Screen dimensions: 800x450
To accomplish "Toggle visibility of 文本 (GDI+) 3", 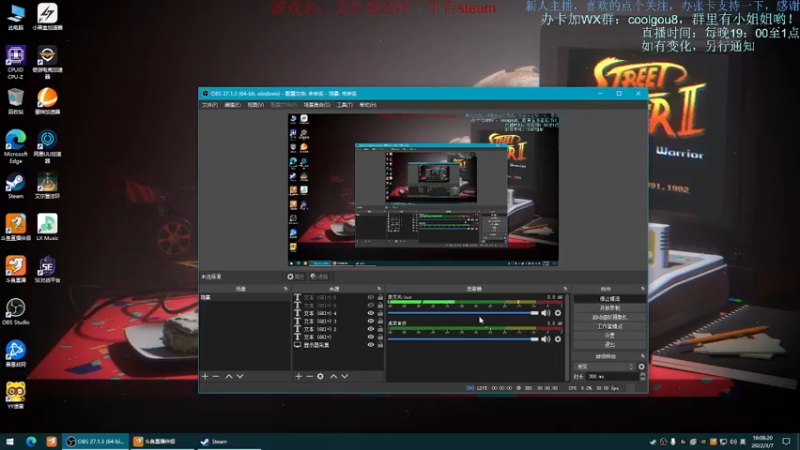I will tap(371, 321).
